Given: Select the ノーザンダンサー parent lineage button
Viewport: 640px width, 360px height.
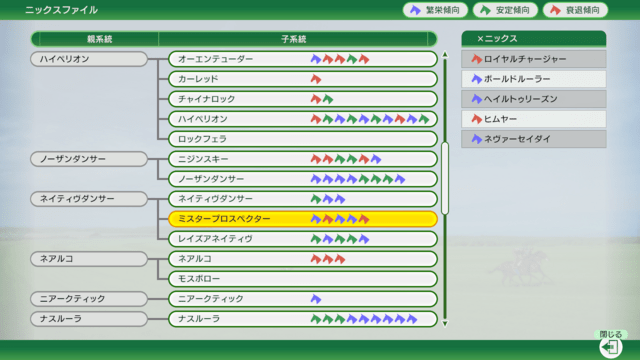Looking at the screenshot, I should (89, 159).
